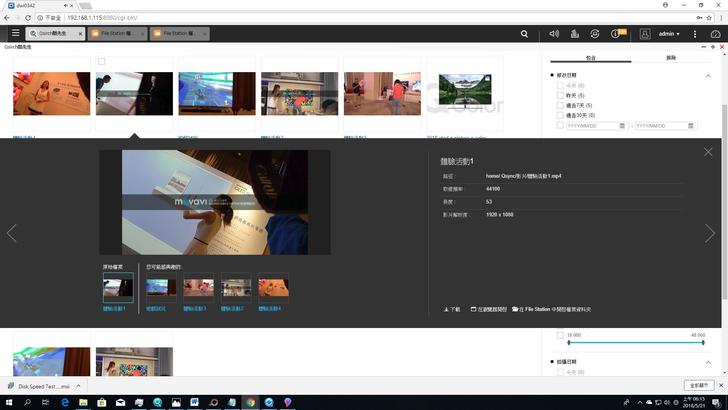Tick the 過去7天 (5) checkbox

click(560, 106)
